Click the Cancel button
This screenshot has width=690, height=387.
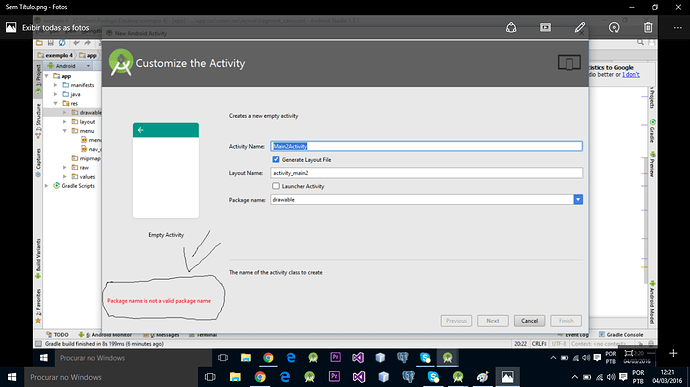pyautogui.click(x=529, y=321)
